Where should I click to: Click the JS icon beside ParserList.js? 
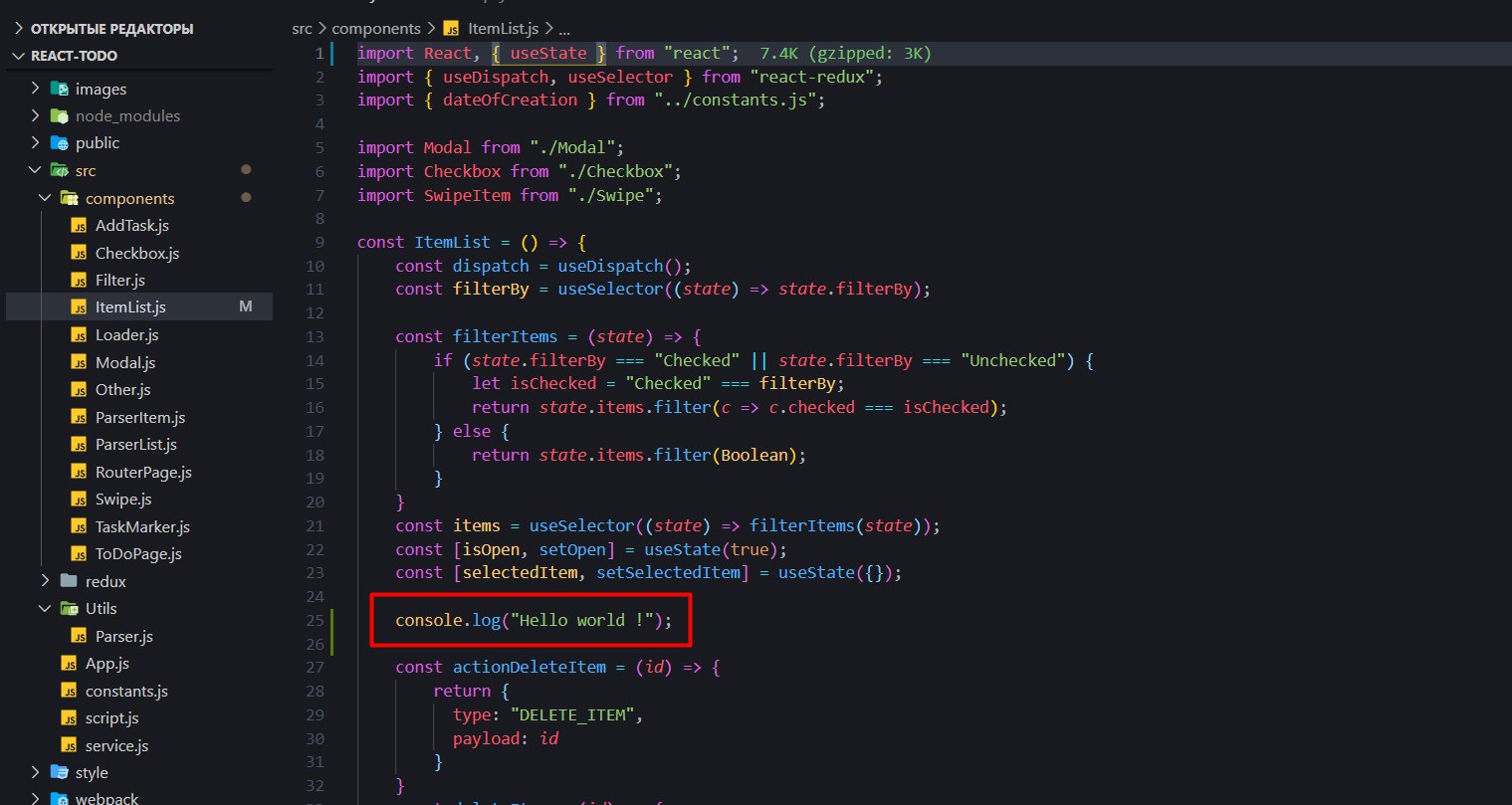click(79, 445)
